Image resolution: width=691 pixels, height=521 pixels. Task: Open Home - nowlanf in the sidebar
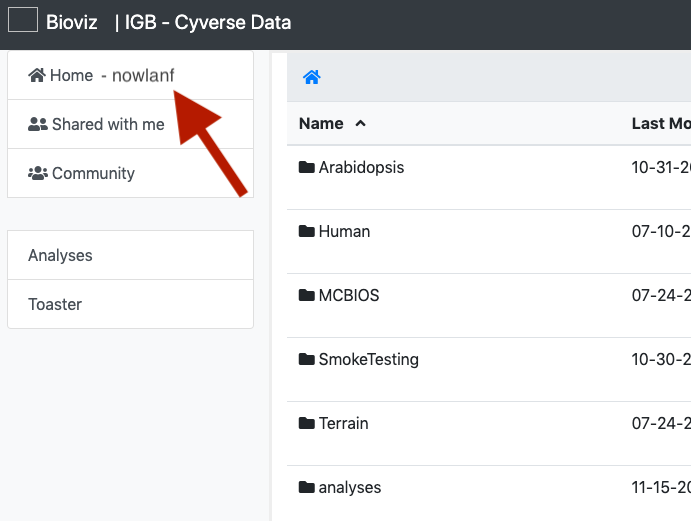tap(102, 75)
